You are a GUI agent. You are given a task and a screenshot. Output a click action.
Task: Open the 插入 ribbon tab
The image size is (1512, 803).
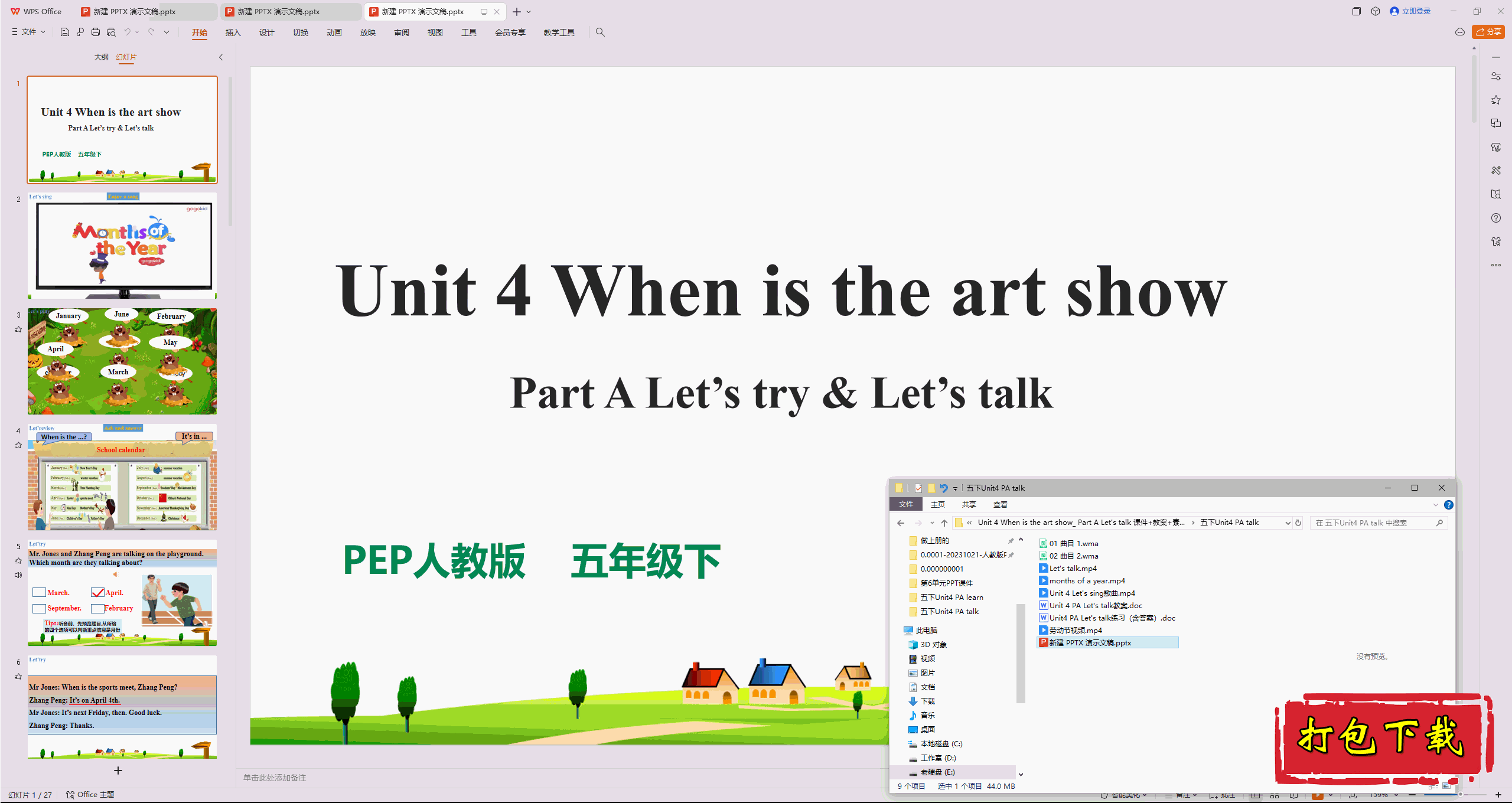pos(233,32)
